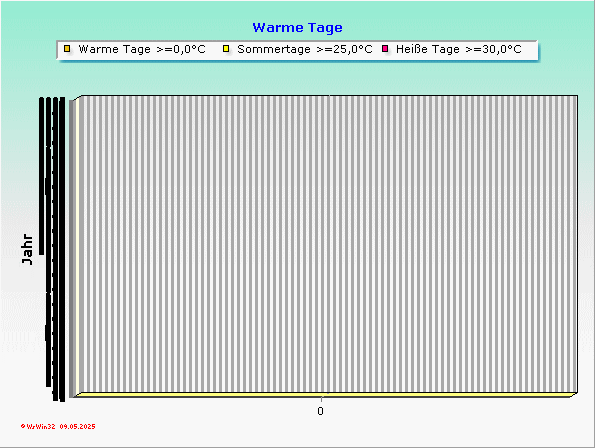The width and height of the screenshot is (595, 448).
Task: Click the red WsWin32 watermark text
Action: click(41, 427)
